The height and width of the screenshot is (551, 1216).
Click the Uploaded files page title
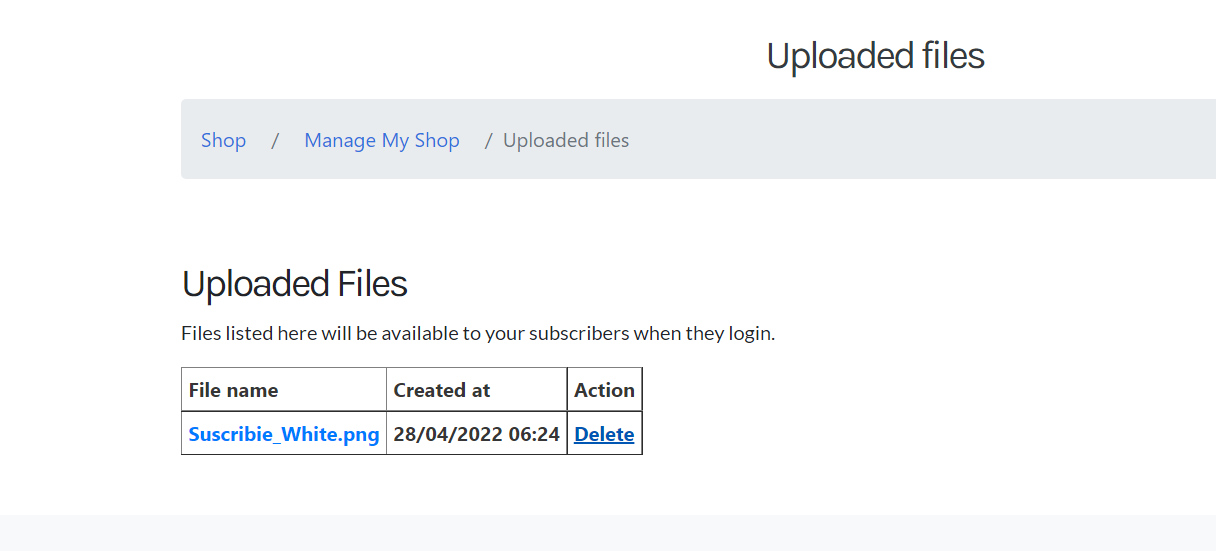point(876,56)
